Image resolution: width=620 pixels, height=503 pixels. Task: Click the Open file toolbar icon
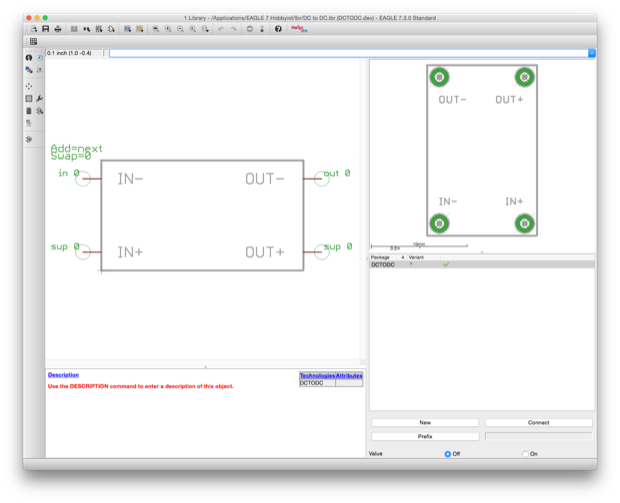click(x=34, y=29)
